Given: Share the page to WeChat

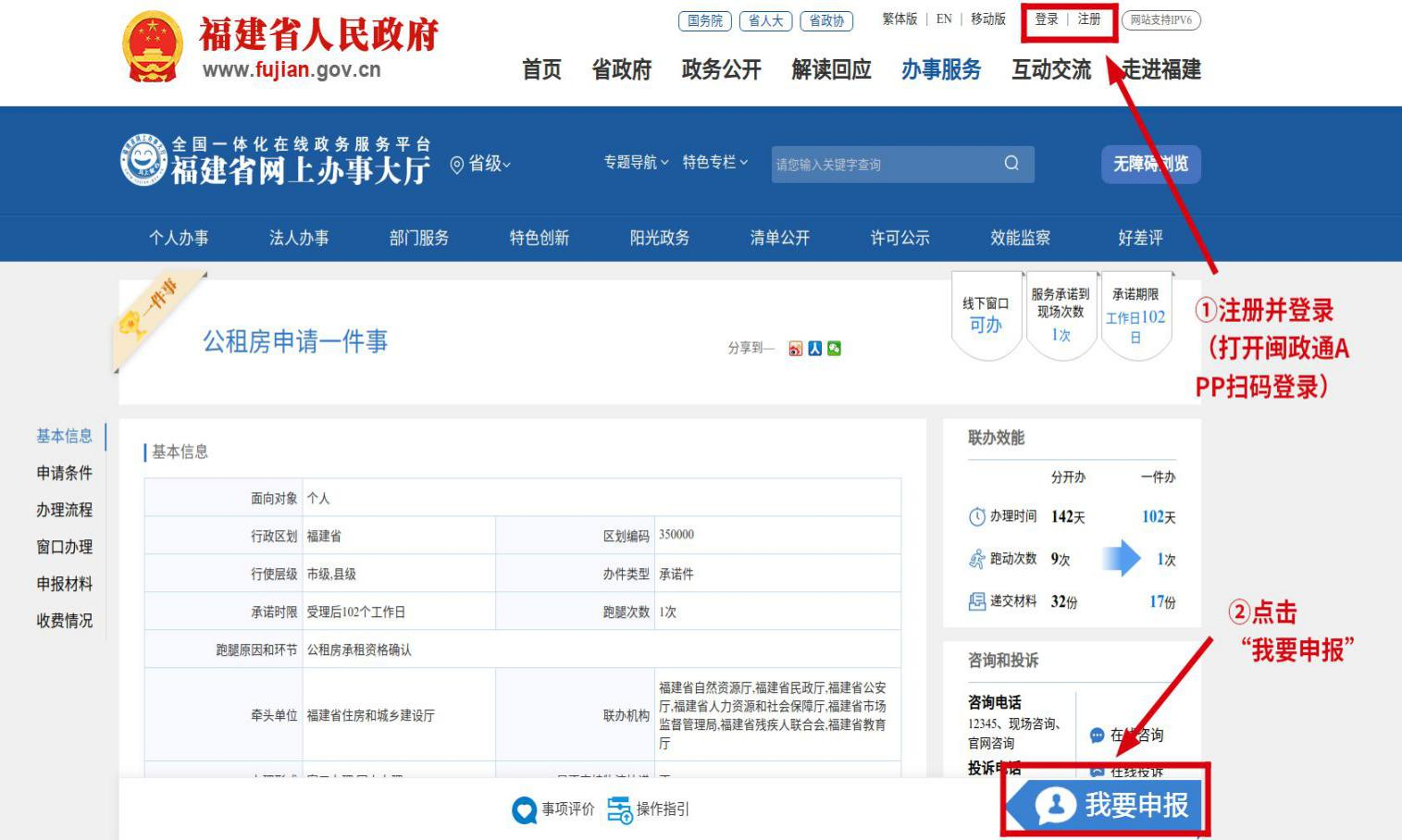Looking at the screenshot, I should [x=834, y=348].
